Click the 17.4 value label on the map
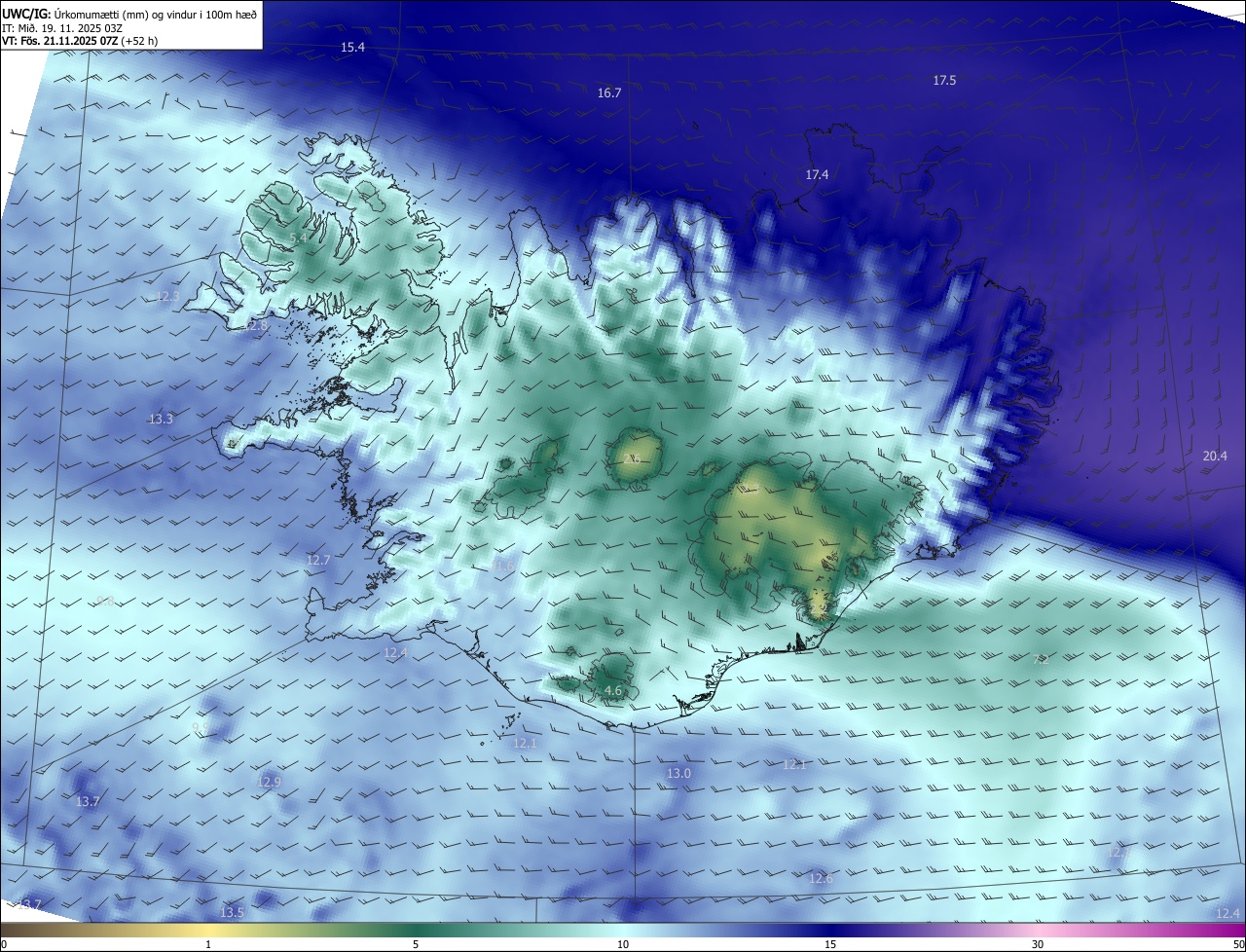The height and width of the screenshot is (952, 1246). (817, 174)
